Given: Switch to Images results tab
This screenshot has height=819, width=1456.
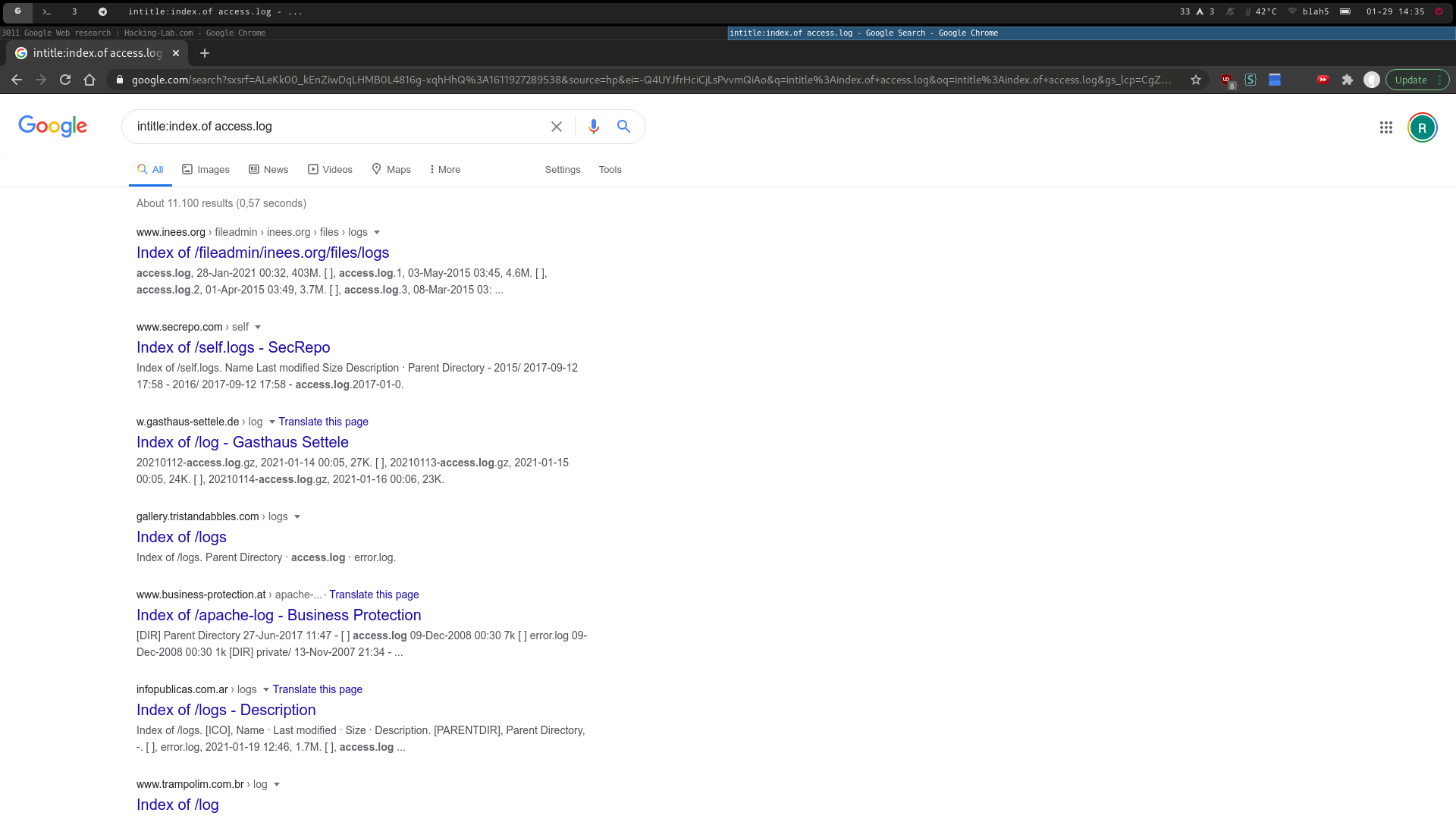Looking at the screenshot, I should [206, 169].
